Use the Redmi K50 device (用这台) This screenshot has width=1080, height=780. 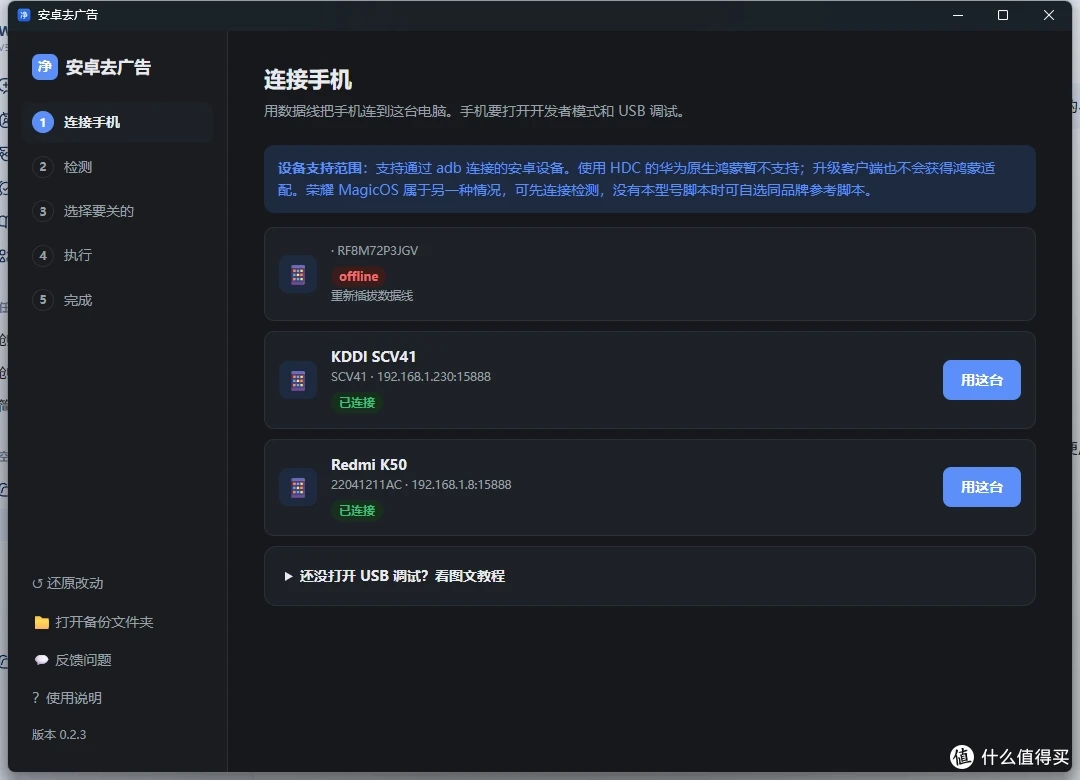click(982, 487)
